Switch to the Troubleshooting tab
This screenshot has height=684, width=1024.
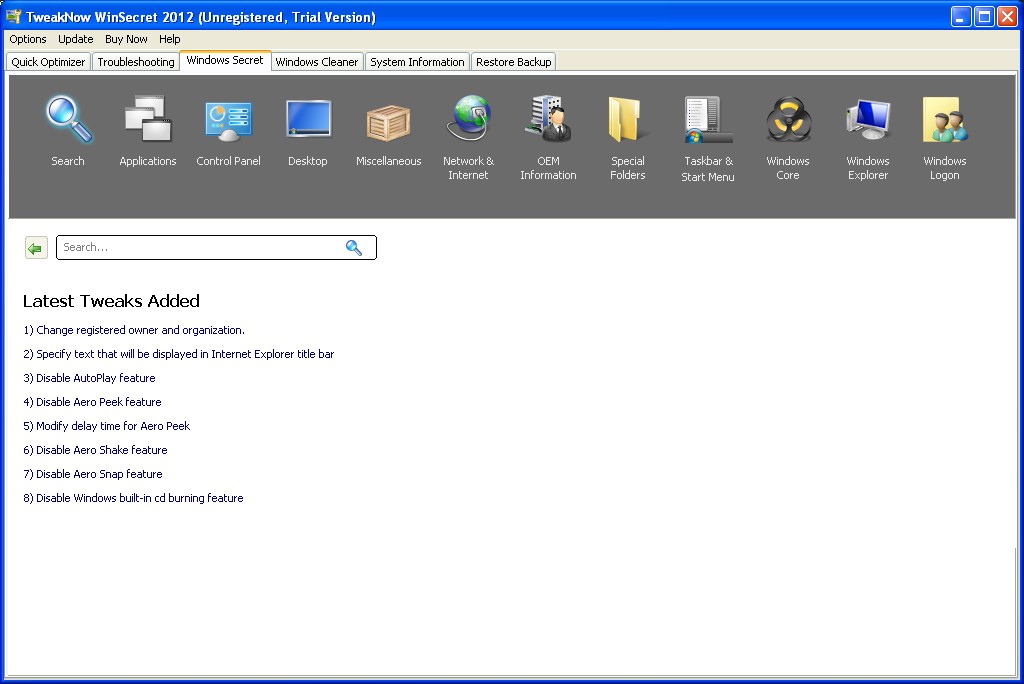136,62
